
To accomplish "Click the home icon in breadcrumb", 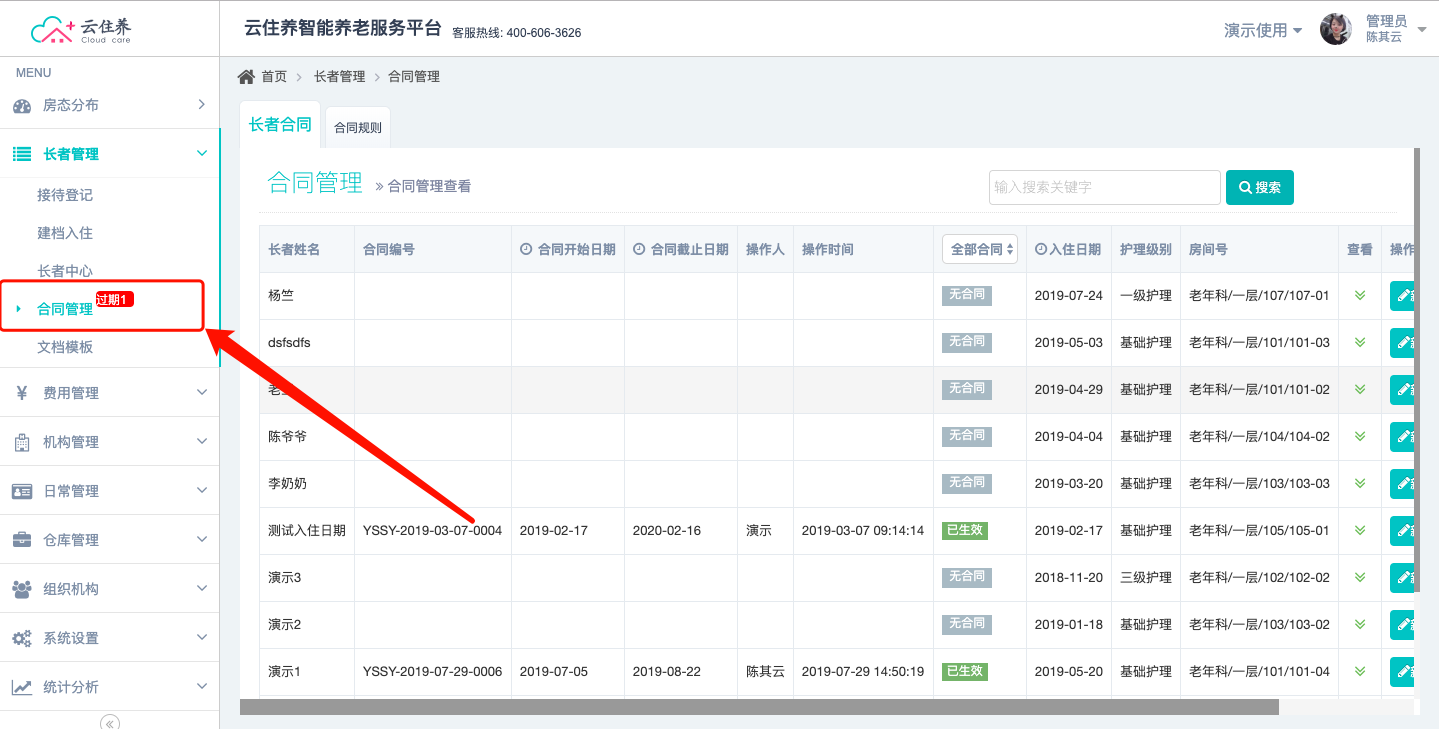I will pyautogui.click(x=246, y=77).
